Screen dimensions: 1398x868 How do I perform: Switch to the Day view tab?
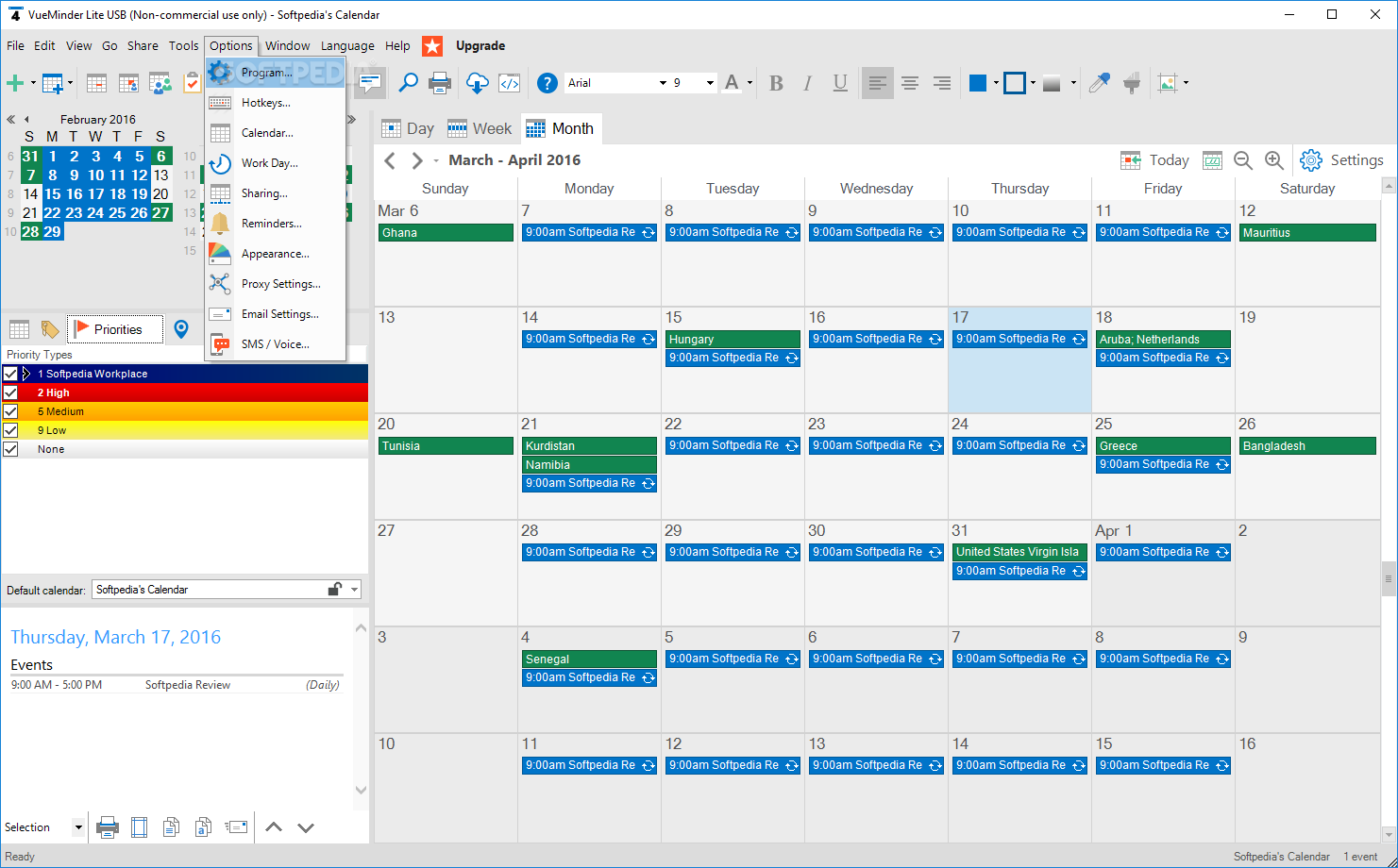(408, 128)
